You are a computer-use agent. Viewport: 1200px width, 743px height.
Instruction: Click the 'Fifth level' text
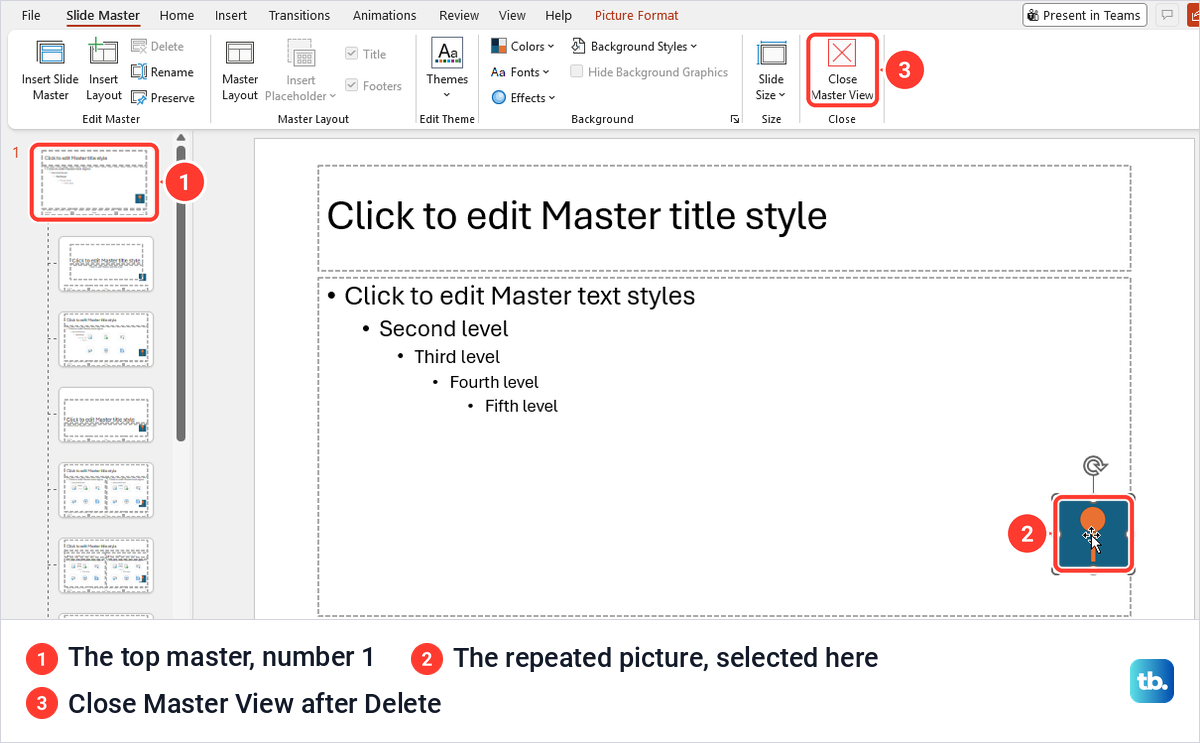click(x=521, y=406)
